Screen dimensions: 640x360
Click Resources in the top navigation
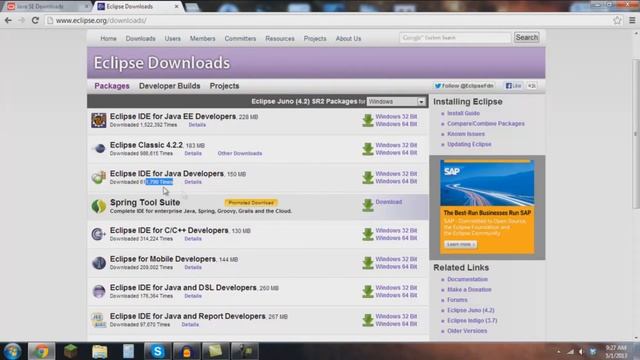pos(280,38)
